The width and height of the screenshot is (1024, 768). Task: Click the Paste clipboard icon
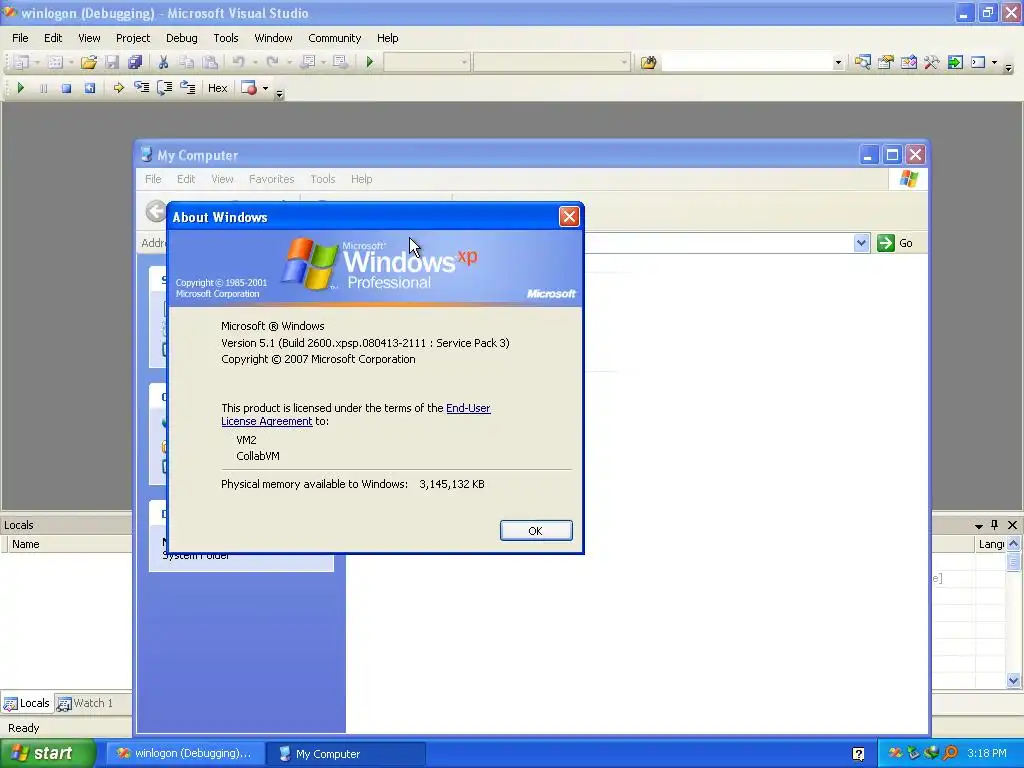(210, 62)
